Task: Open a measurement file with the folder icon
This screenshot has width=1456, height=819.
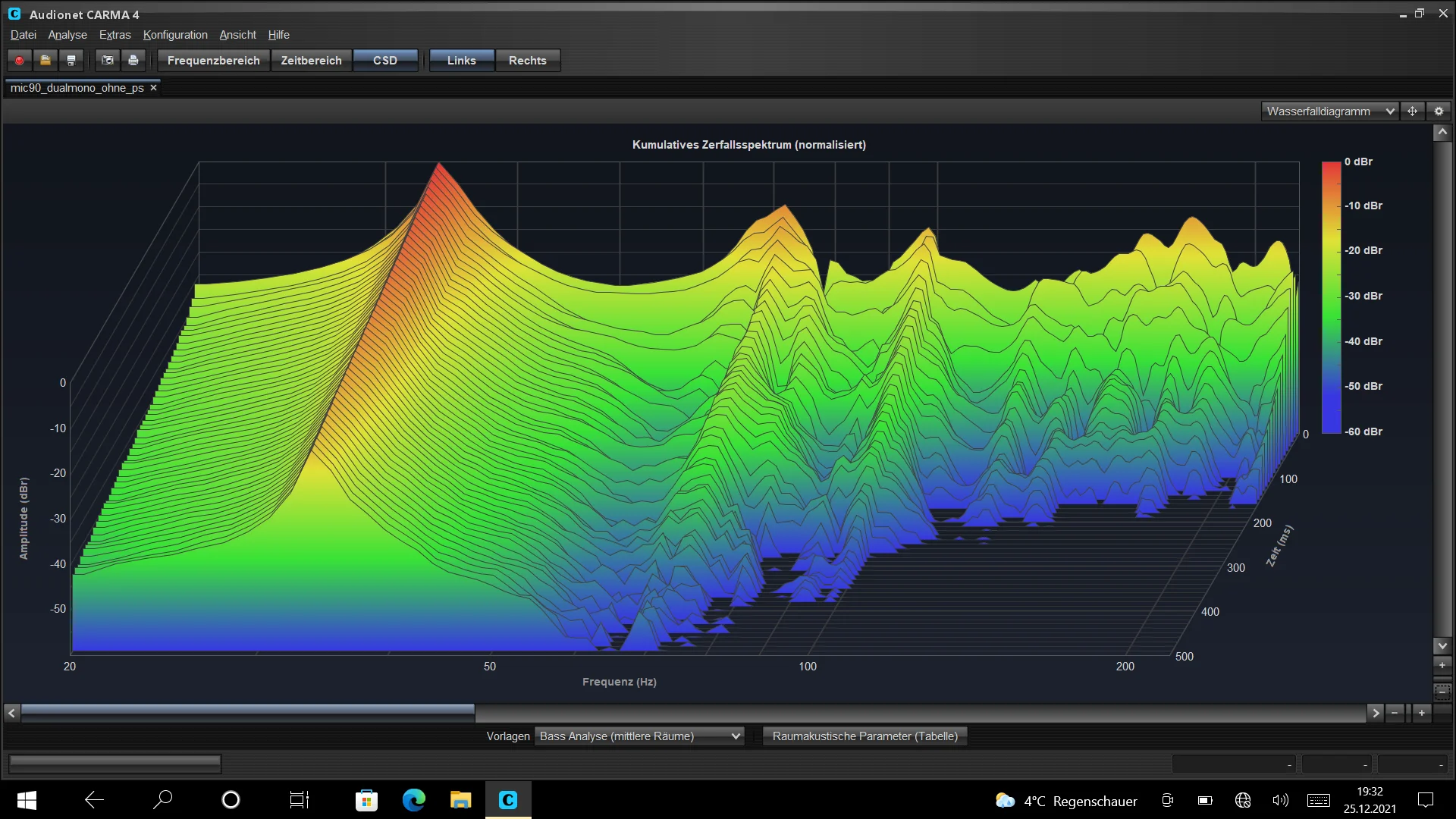Action: coord(45,60)
